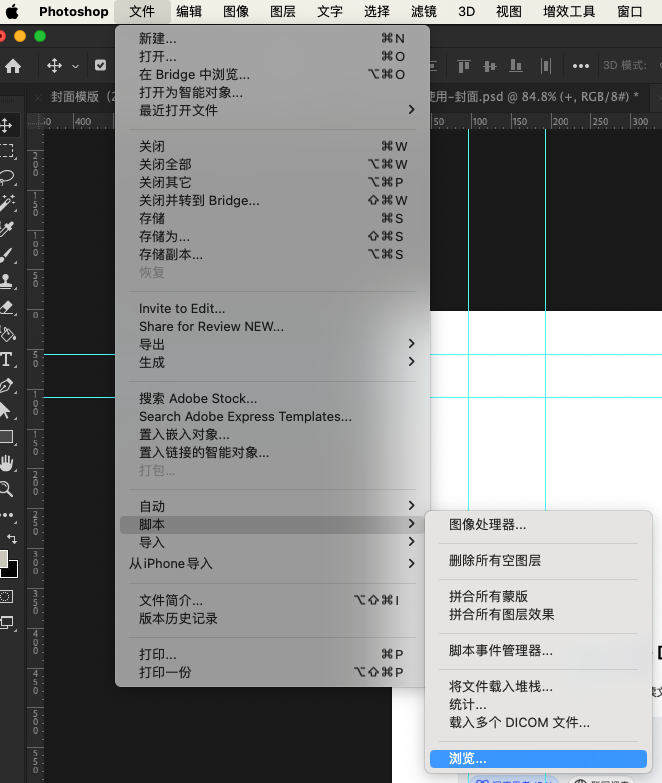
Task: Choose 新建... from the file menu
Action: tap(272, 38)
